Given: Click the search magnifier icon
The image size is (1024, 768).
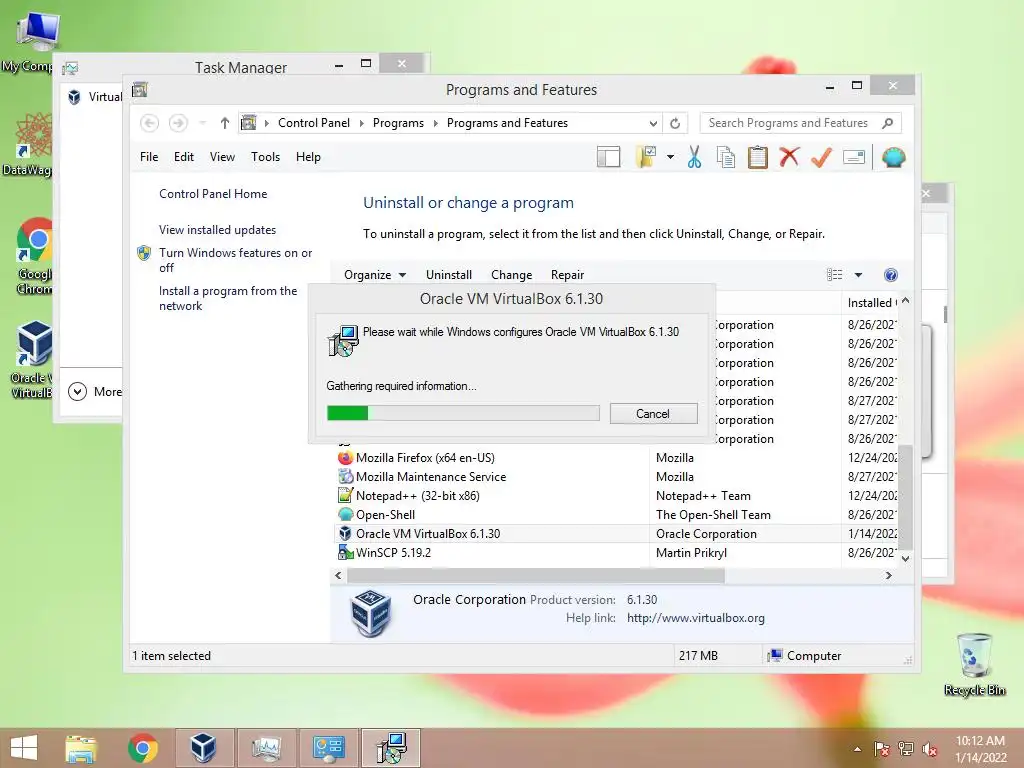Looking at the screenshot, I should coord(887,123).
